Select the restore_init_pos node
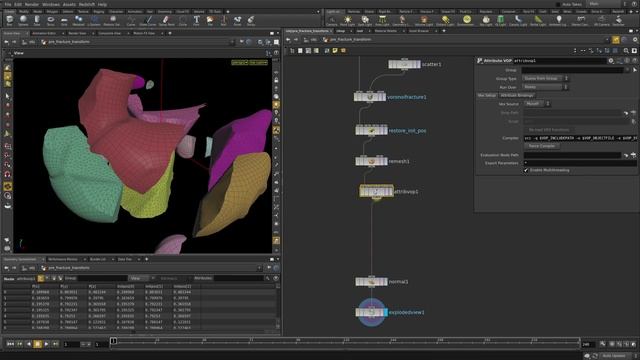The height and width of the screenshot is (360, 640). tap(371, 130)
